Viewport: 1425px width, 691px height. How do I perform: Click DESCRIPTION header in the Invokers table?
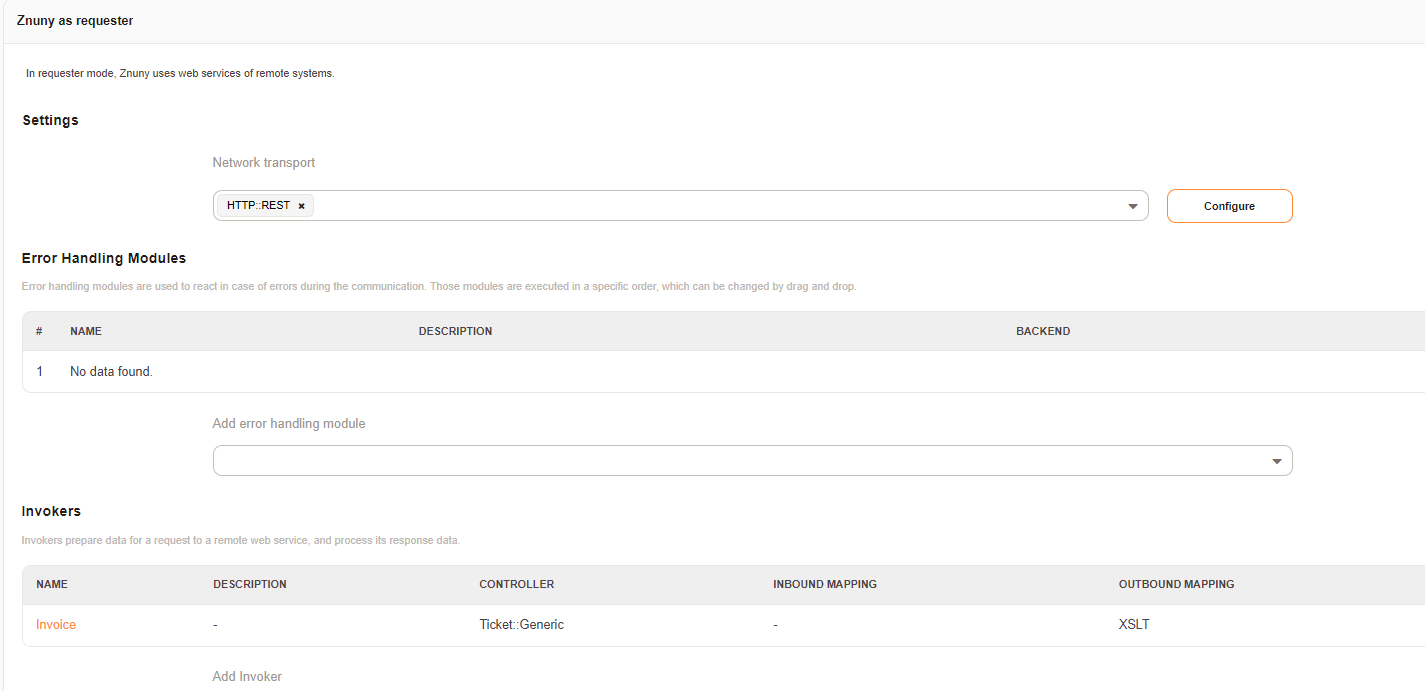tap(250, 584)
